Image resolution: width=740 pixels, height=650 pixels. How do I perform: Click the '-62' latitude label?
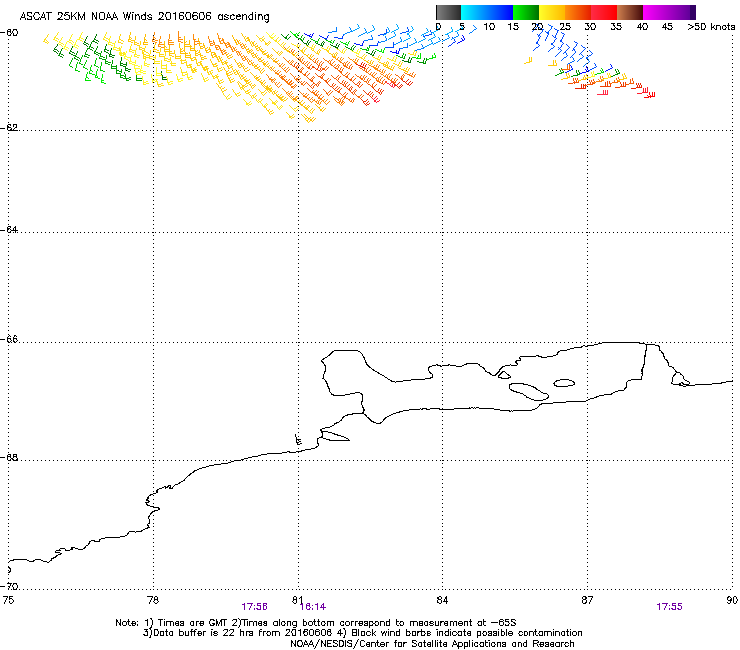(10, 128)
